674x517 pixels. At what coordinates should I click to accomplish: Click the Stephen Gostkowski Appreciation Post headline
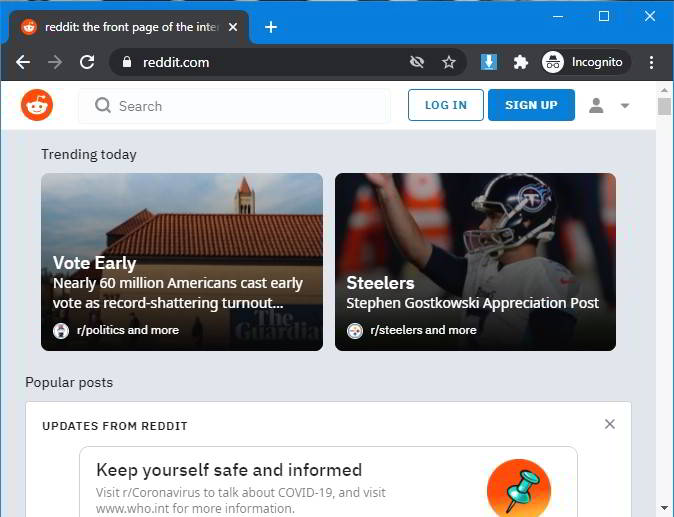click(x=472, y=303)
